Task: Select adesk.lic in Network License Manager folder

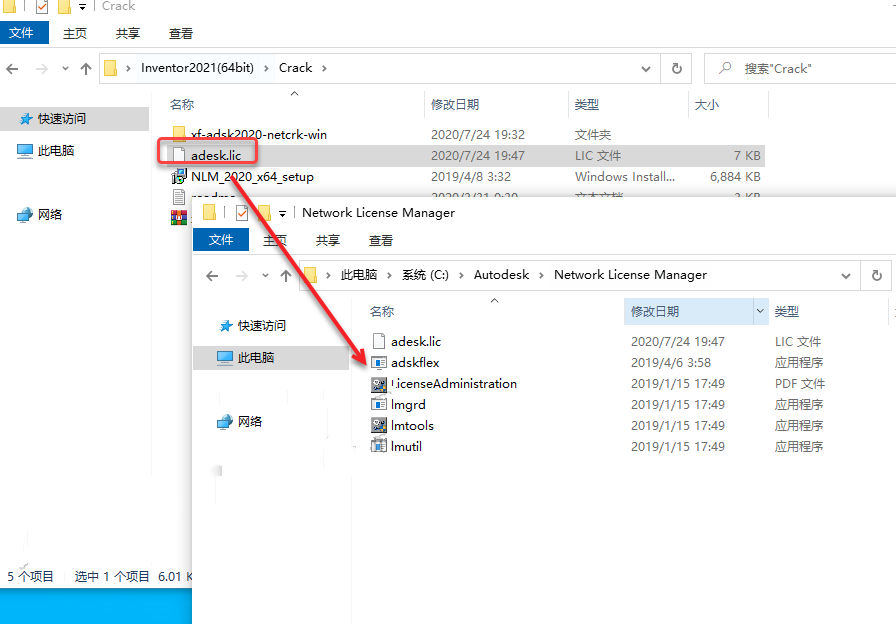Action: (x=415, y=341)
